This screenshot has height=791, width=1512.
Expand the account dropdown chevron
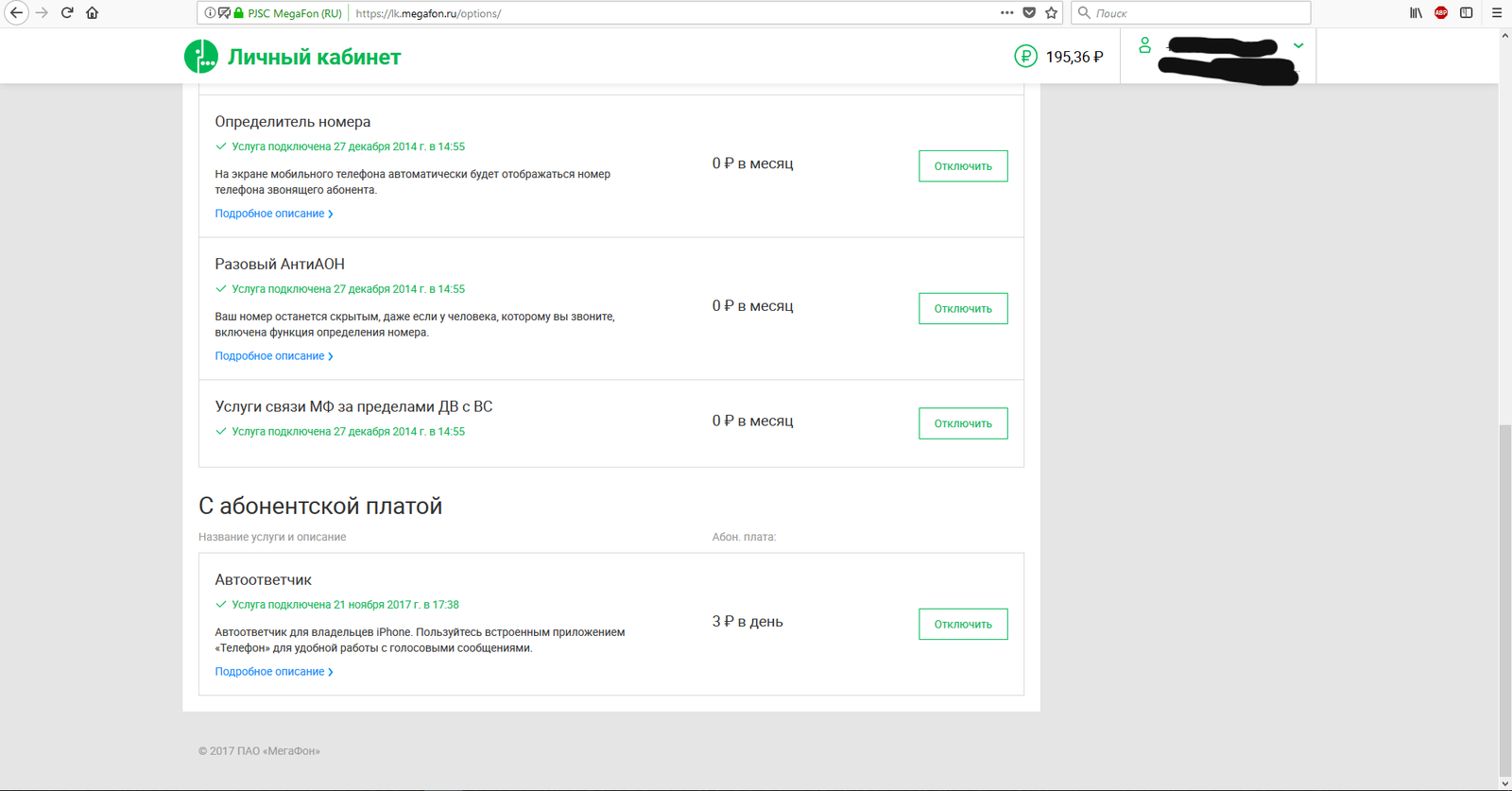(x=1298, y=45)
